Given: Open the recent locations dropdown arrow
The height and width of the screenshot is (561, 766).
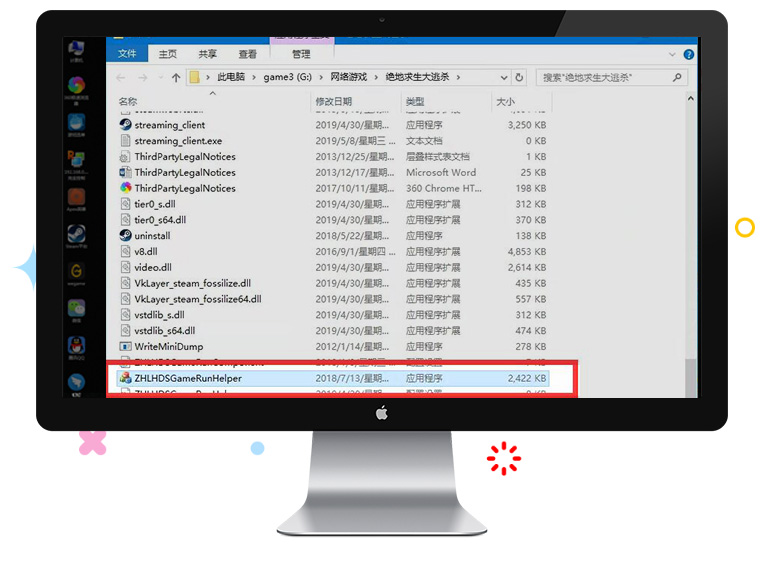Looking at the screenshot, I should (160, 77).
